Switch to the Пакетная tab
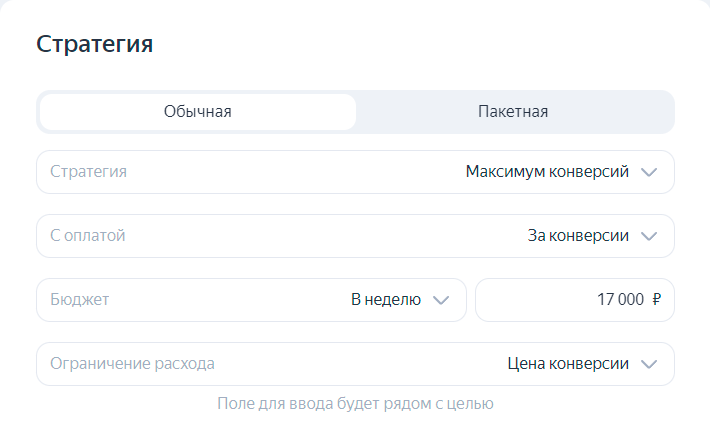The image size is (710, 429). point(513,112)
